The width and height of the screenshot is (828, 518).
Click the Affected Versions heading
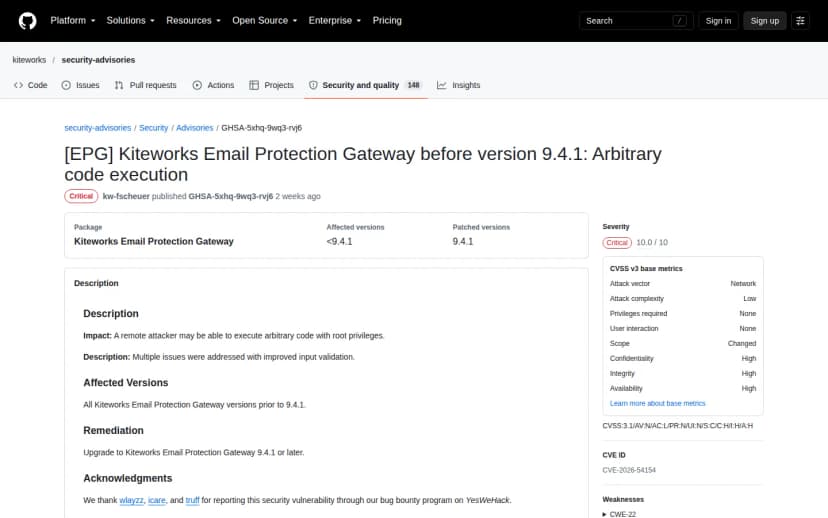[126, 382]
